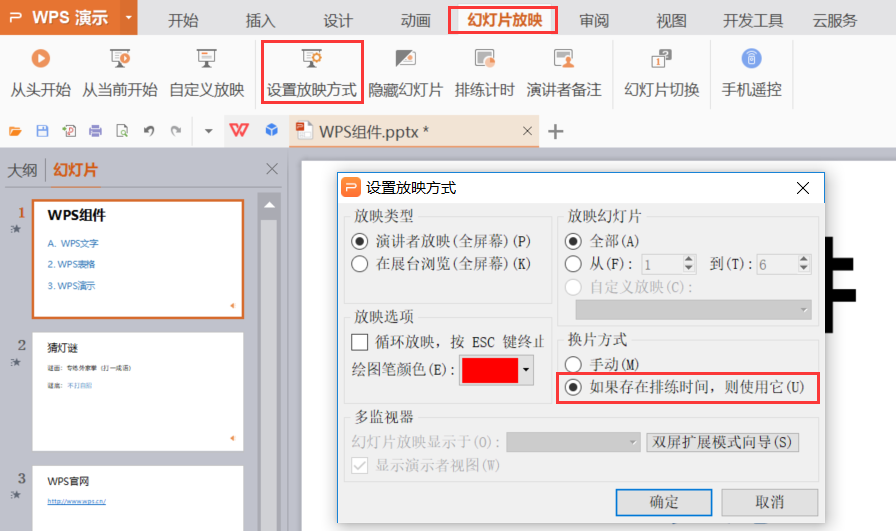Select the 幻灯片放映 ribbon tab
The height and width of the screenshot is (531, 896).
pyautogui.click(x=505, y=20)
